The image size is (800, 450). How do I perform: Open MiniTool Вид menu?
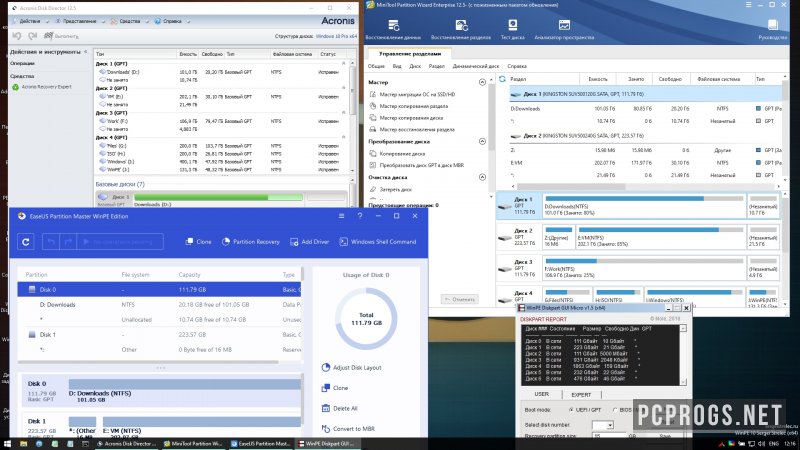pos(397,66)
